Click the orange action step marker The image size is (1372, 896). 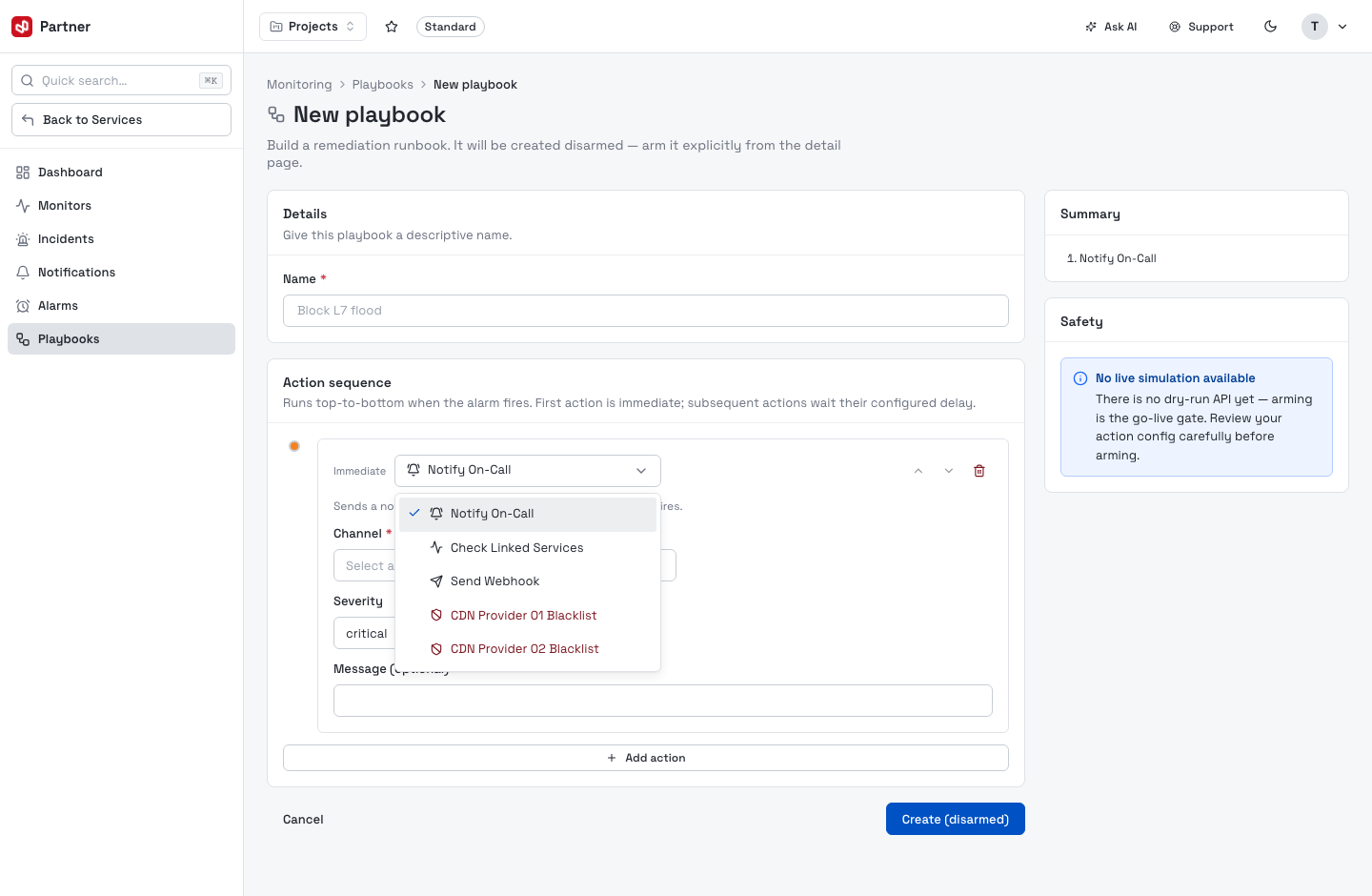click(294, 446)
